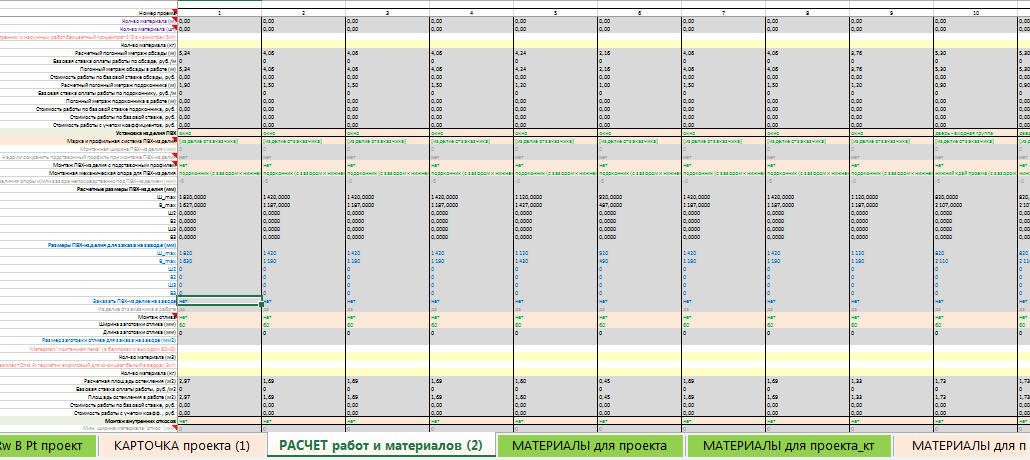Image resolution: width=1030 pixels, height=460 pixels.
Task: Select 'Монтаж отлива' value 'нет' in column 1
Action: pyautogui.click(x=219, y=317)
